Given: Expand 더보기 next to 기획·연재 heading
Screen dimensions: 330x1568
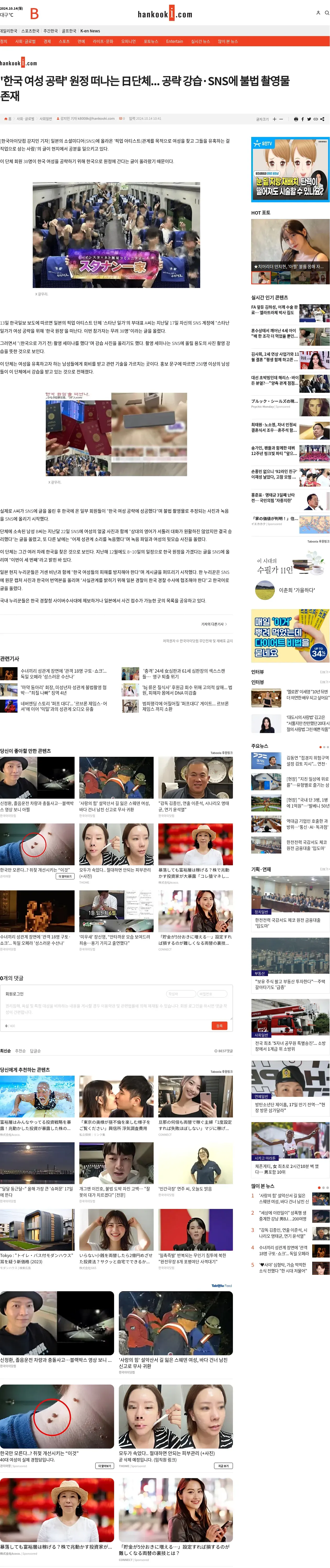Looking at the screenshot, I should 325,869.
